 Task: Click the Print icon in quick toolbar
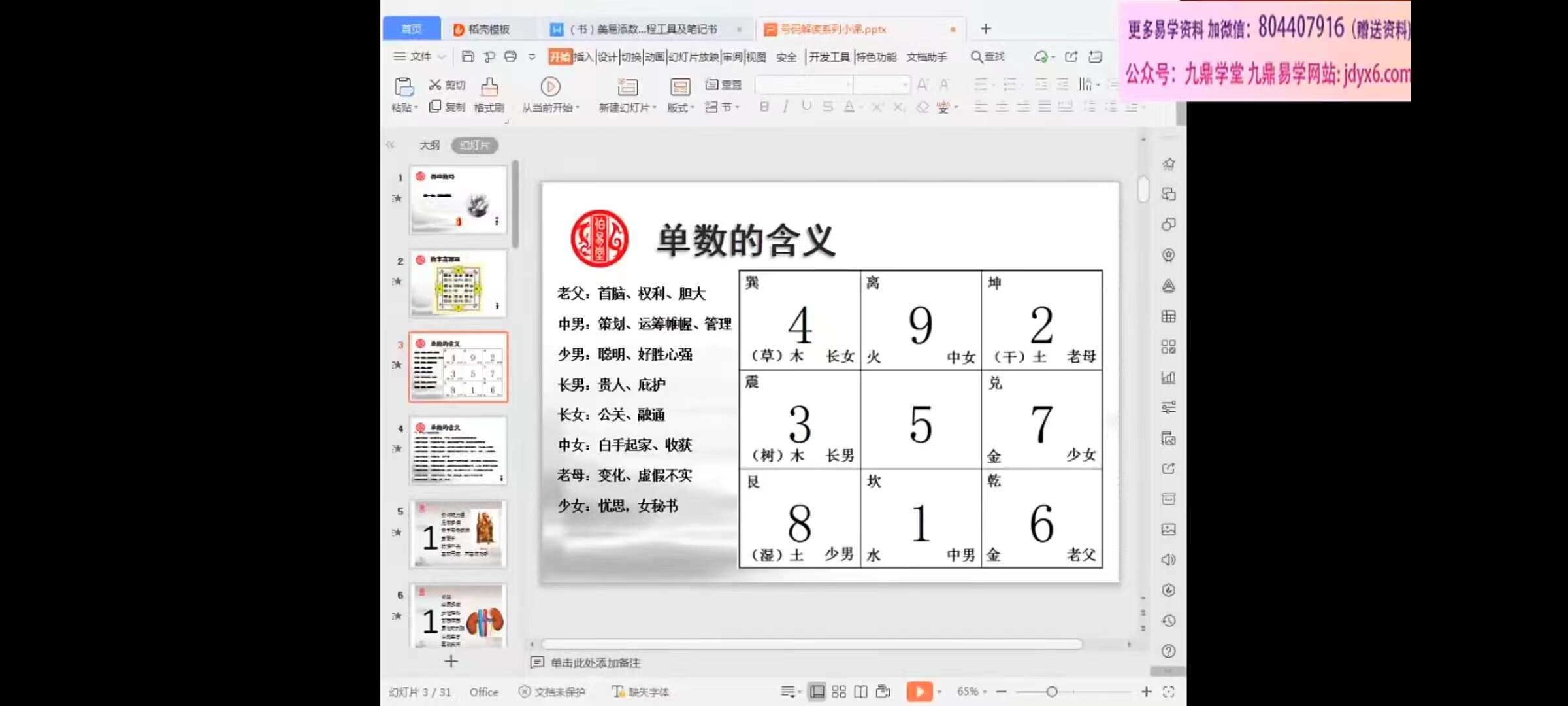pyautogui.click(x=510, y=57)
